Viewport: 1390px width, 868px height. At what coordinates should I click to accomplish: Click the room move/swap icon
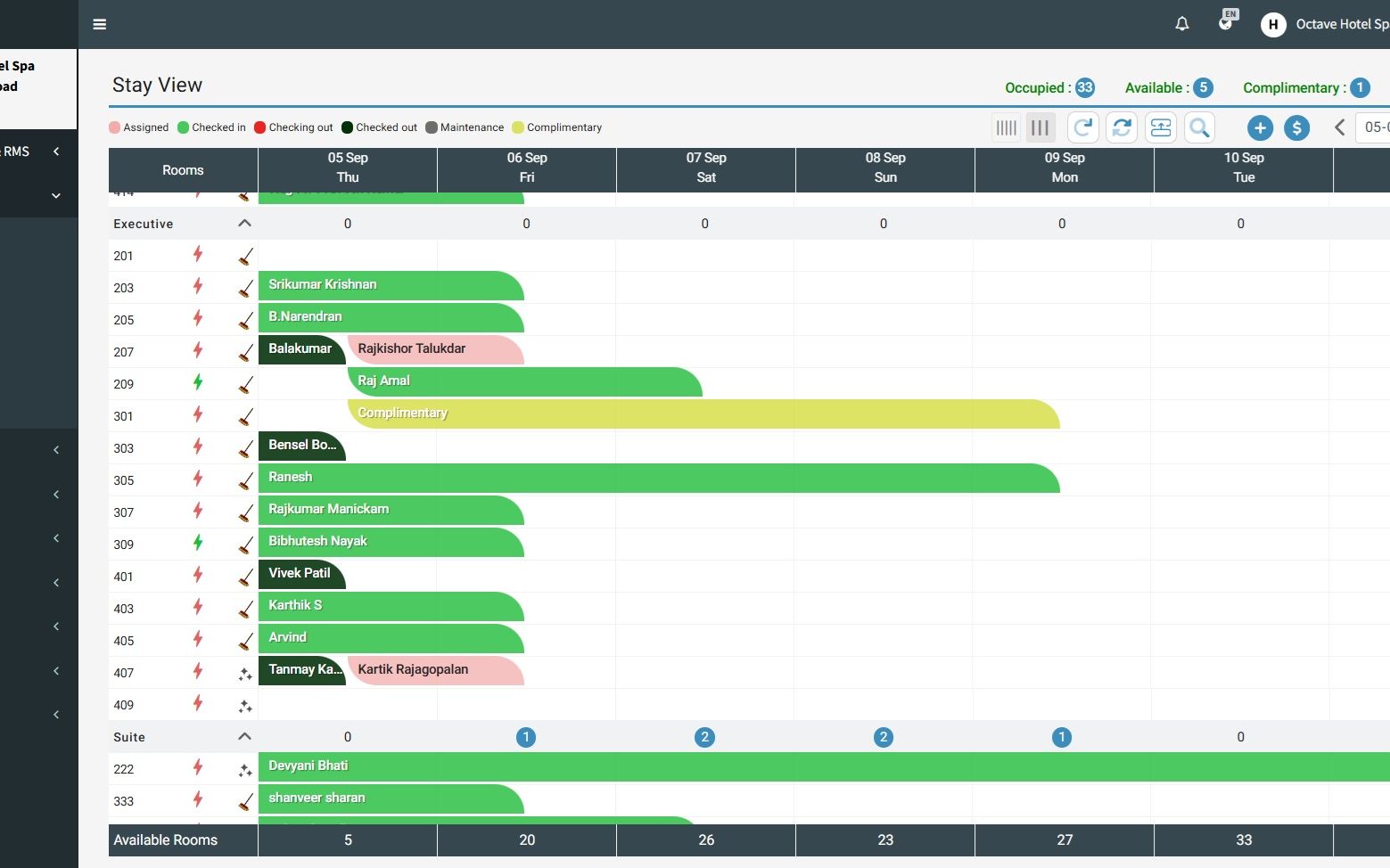1160,127
